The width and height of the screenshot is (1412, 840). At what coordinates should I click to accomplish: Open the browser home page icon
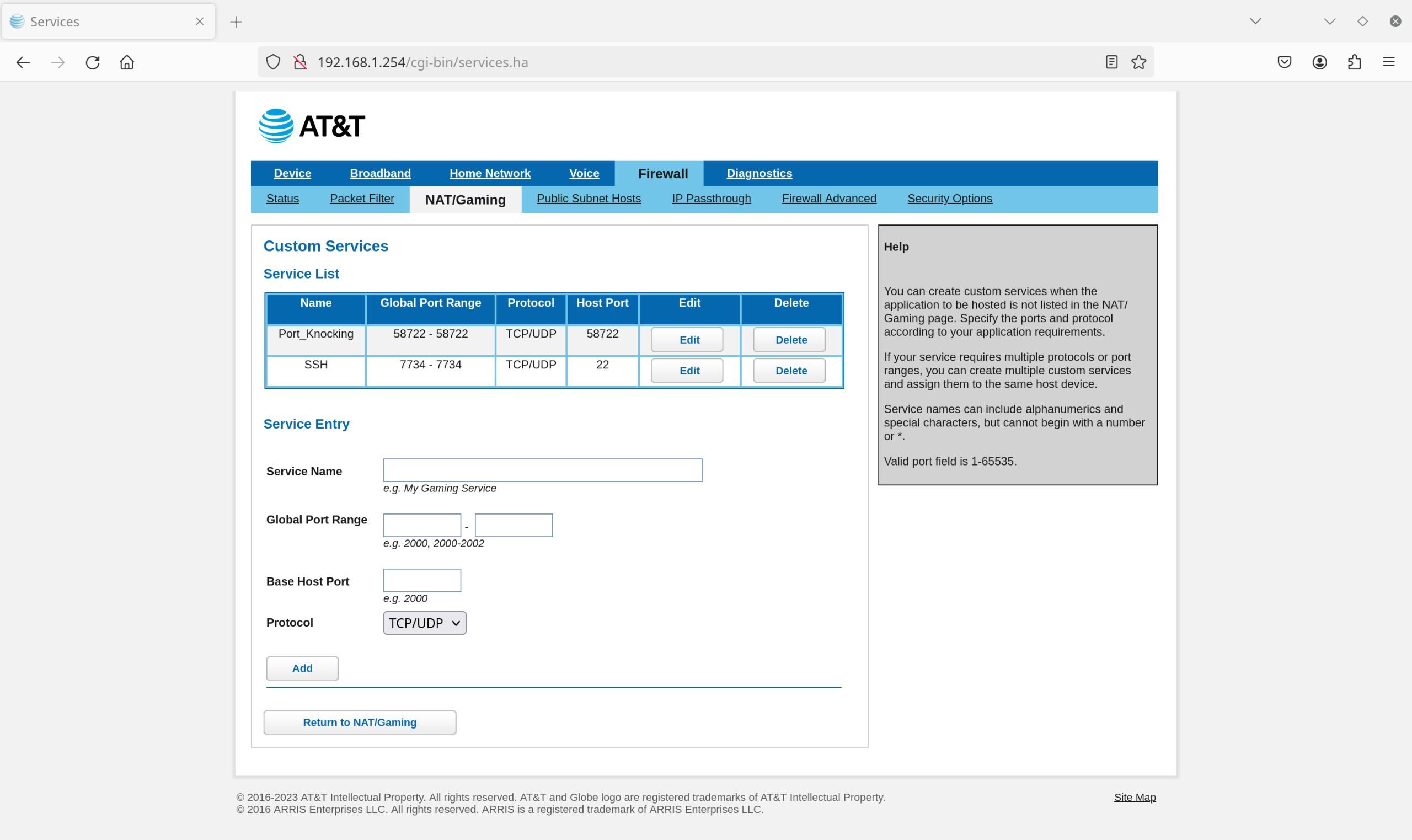(x=127, y=62)
